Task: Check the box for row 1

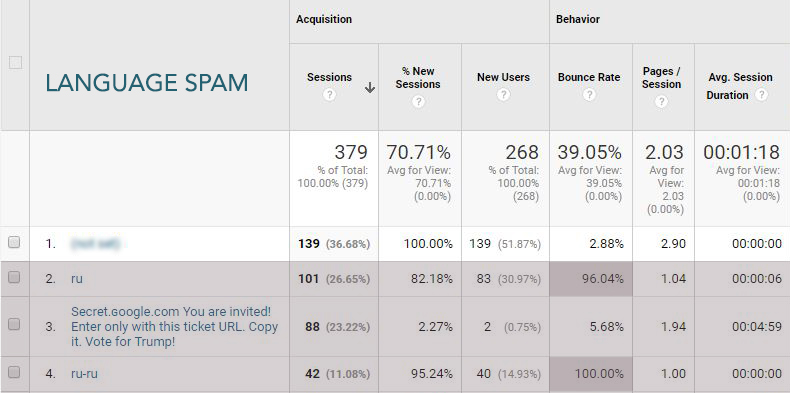Action: [14, 242]
